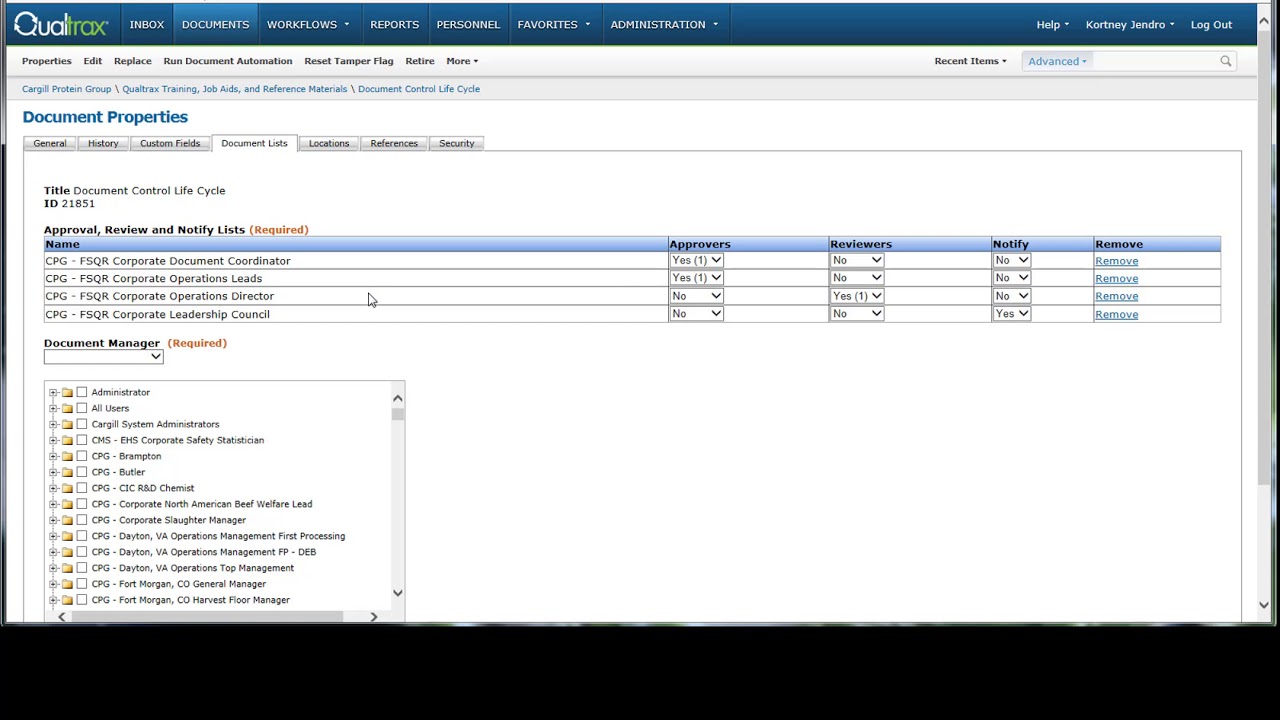Open the More actions menu

tap(462, 61)
